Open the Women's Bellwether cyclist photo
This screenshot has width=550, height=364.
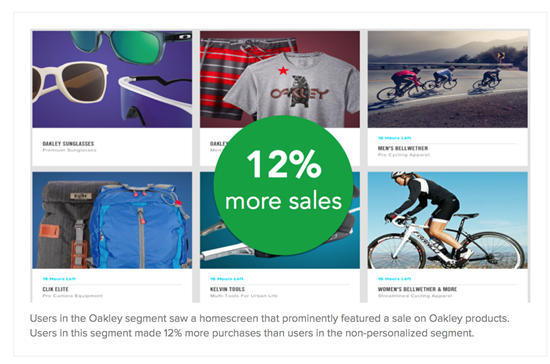(x=448, y=220)
